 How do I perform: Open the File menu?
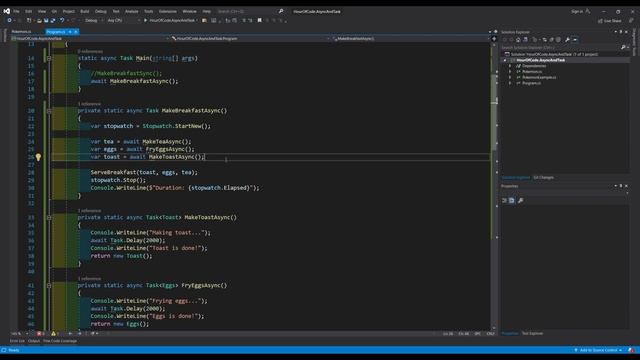tap(16, 11)
